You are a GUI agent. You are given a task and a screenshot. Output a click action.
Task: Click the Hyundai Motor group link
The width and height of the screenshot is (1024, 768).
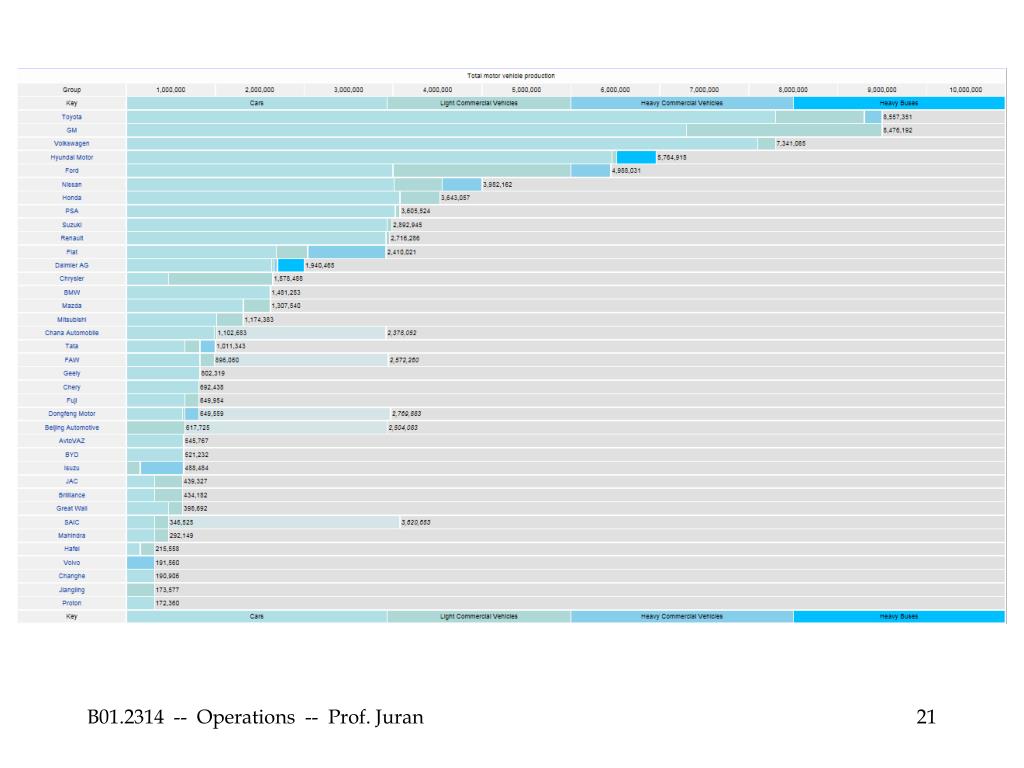[x=72, y=157]
